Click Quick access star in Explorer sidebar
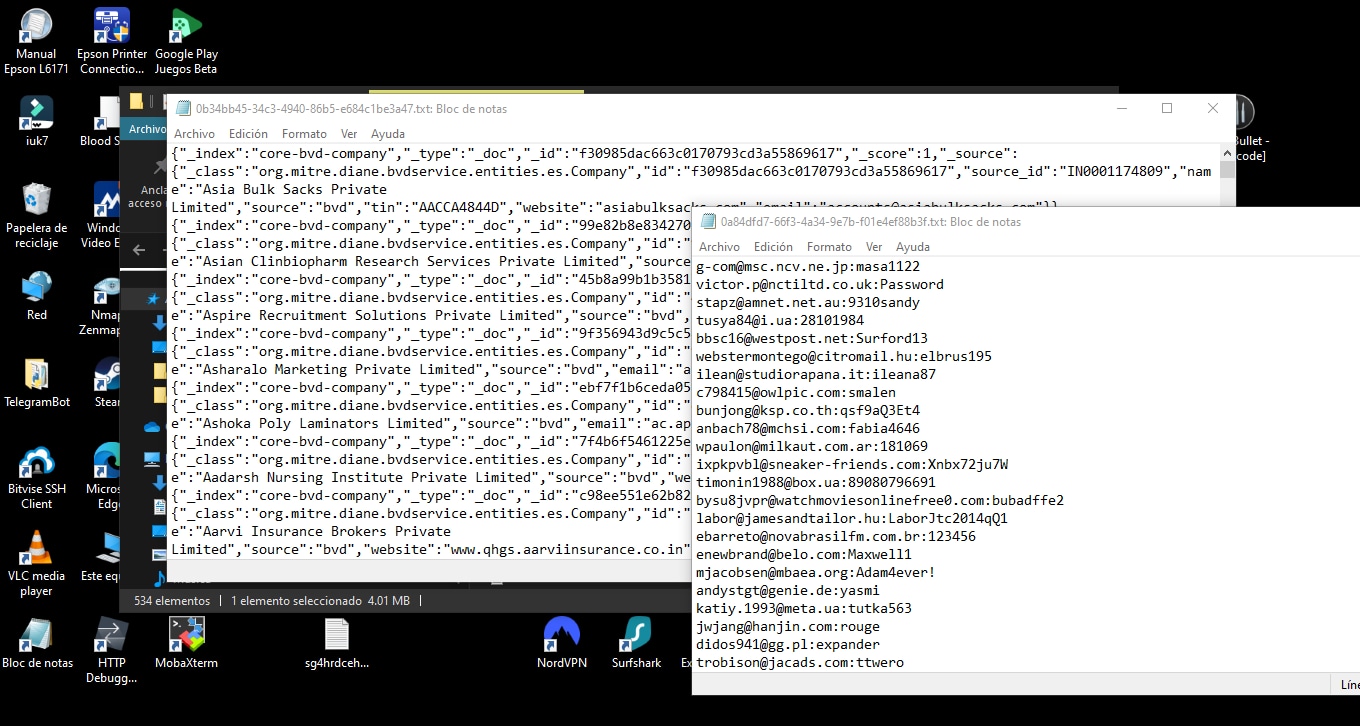1360x726 pixels. click(x=153, y=299)
